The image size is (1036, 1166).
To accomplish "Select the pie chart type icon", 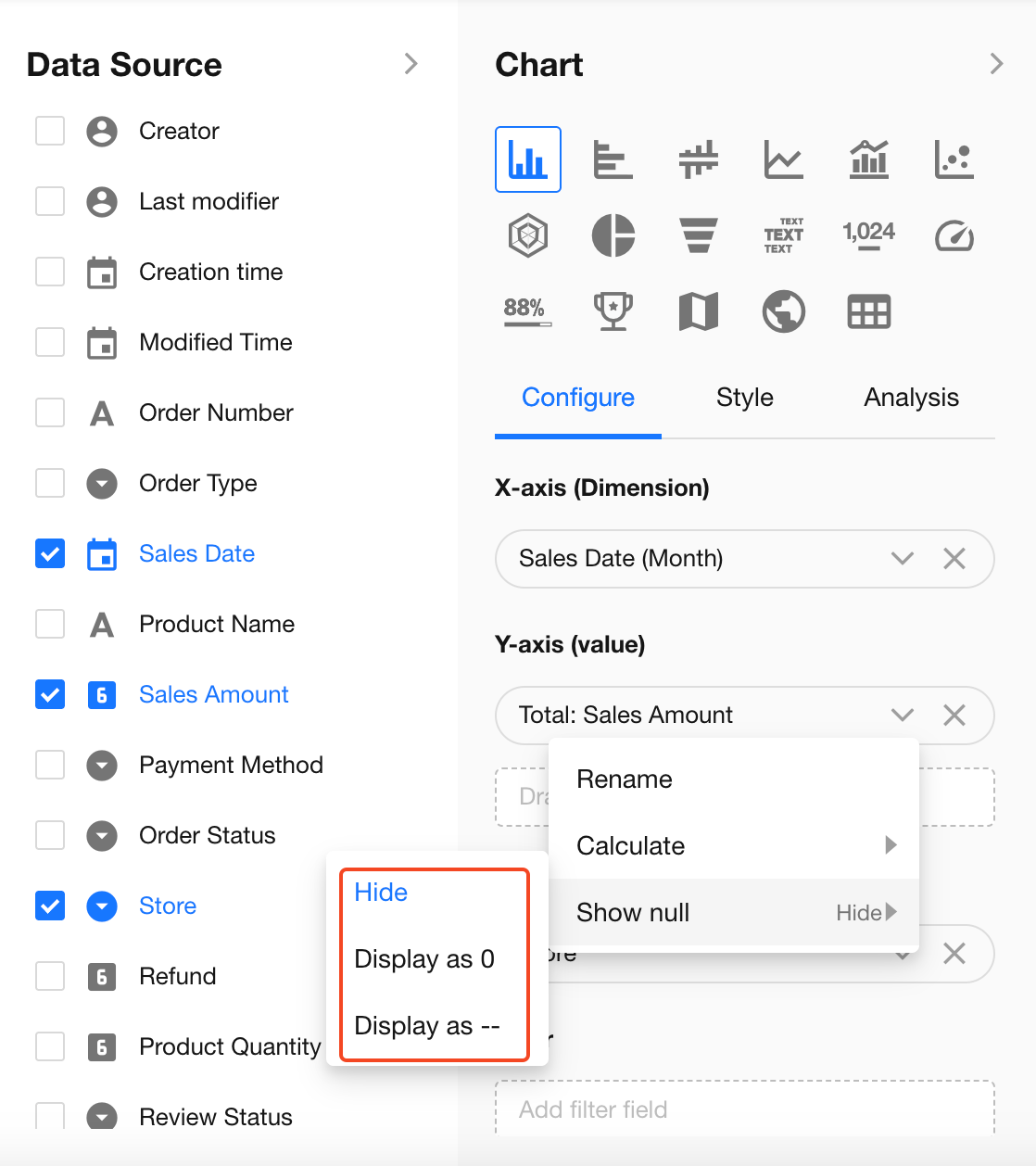I will (x=613, y=235).
